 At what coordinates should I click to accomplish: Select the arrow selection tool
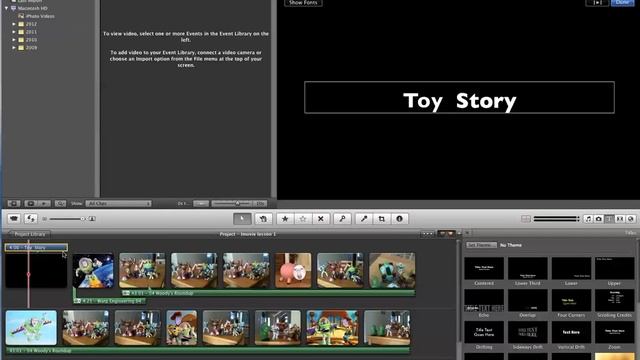tap(242, 219)
